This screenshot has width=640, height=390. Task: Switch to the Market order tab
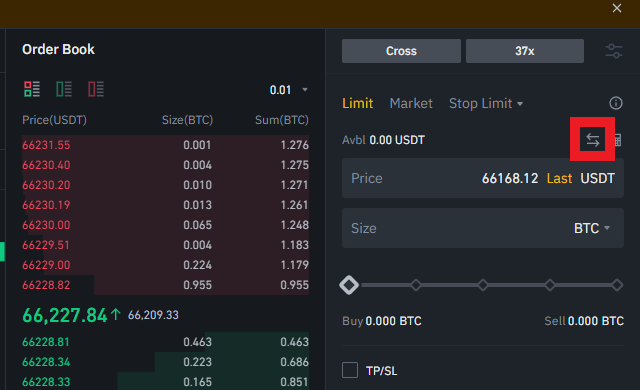click(411, 103)
